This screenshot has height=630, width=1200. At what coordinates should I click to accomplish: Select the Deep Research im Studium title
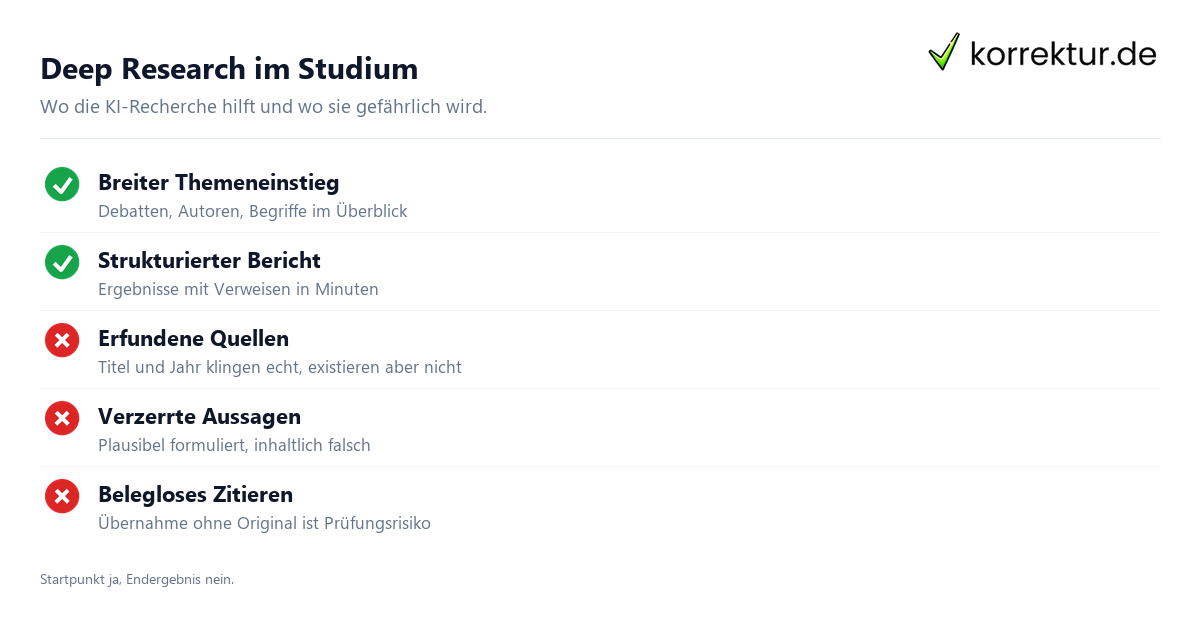coord(229,69)
